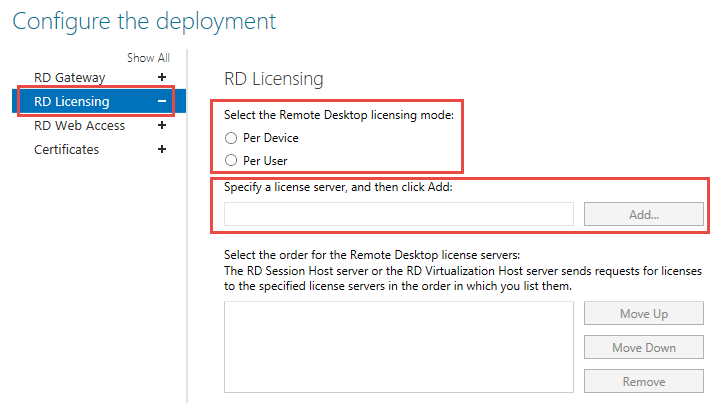The width and height of the screenshot is (713, 403).
Task: Select the Per User licensing mode
Action: tap(231, 160)
